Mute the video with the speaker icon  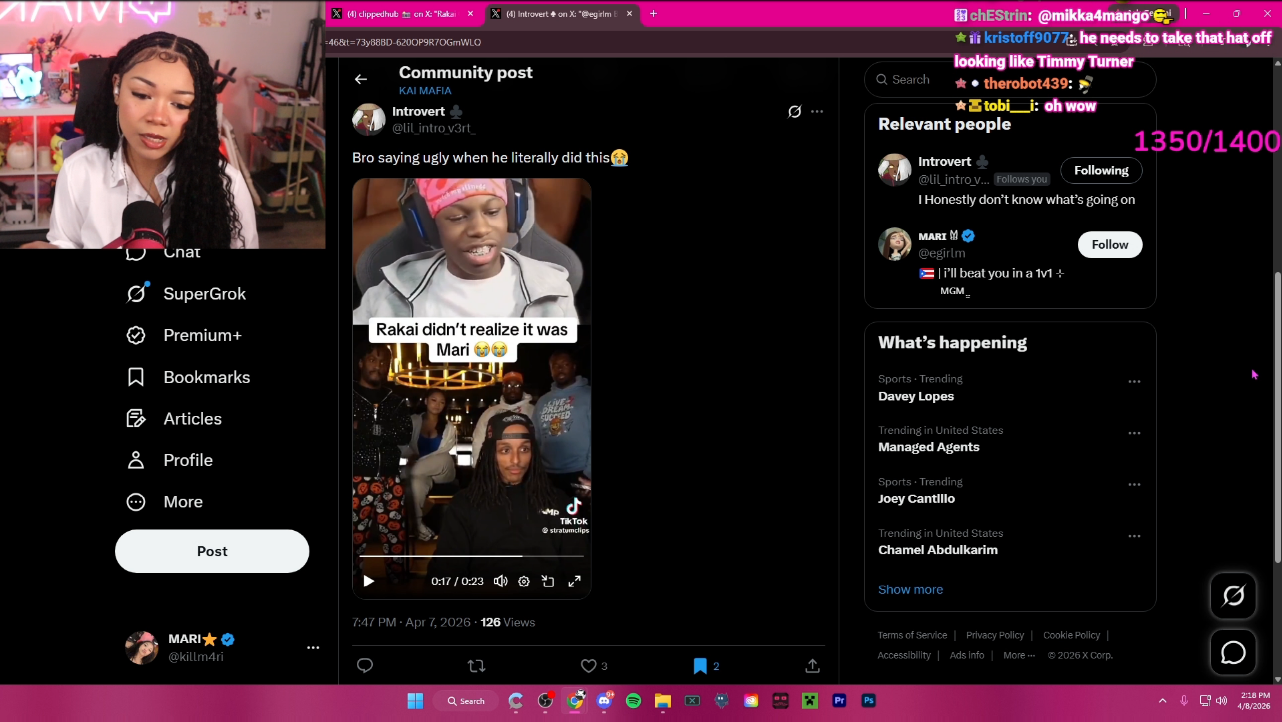point(500,581)
